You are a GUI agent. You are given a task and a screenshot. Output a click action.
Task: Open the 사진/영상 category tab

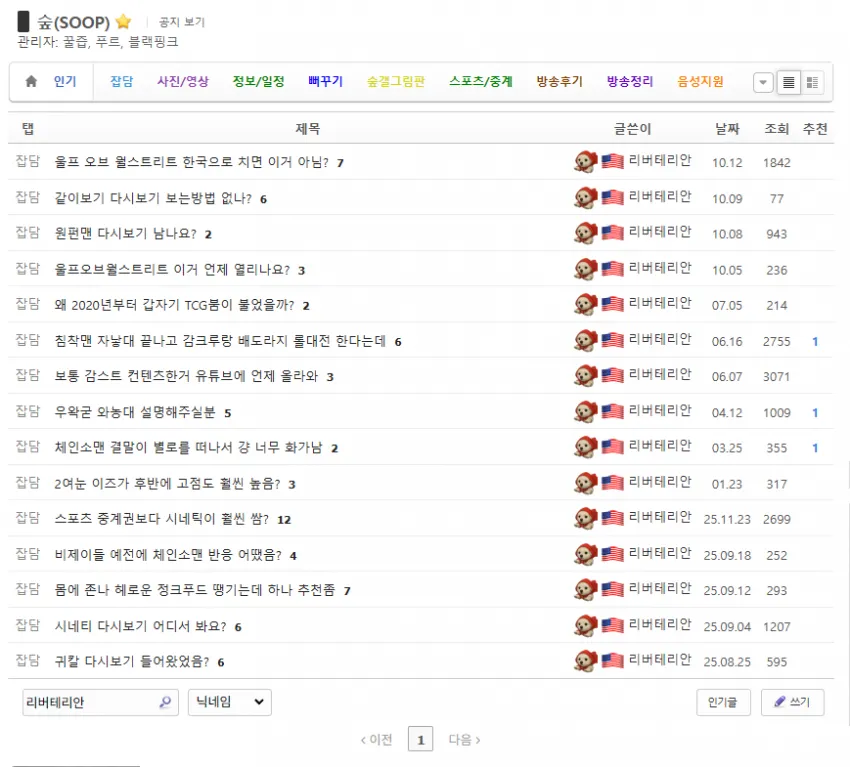(x=183, y=81)
